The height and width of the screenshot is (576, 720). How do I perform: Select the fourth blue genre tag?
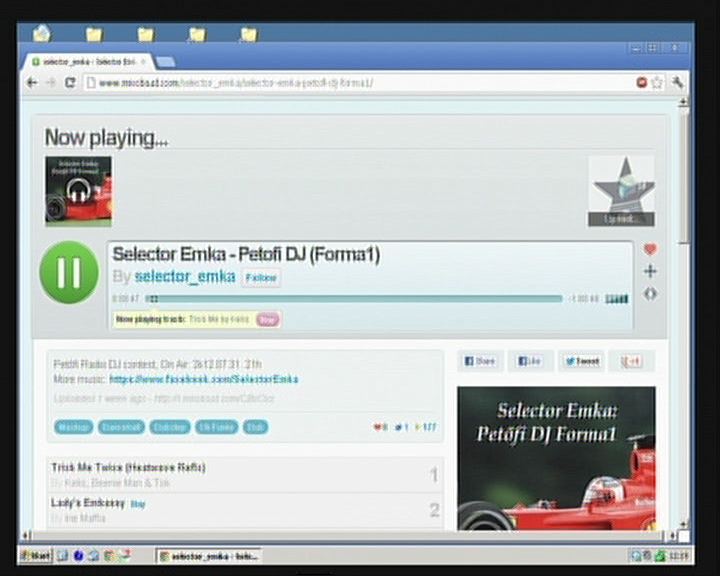click(x=217, y=427)
